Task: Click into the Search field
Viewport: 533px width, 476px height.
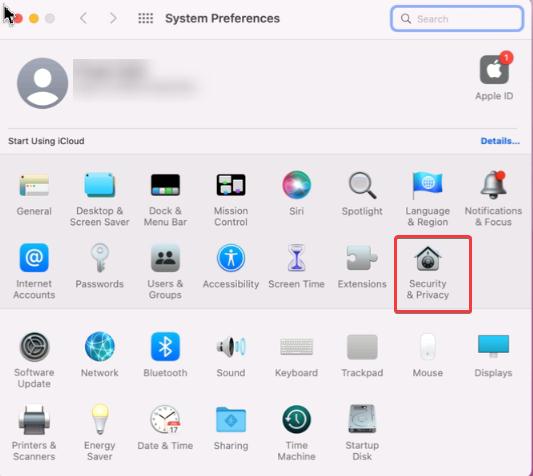Action: point(457,19)
